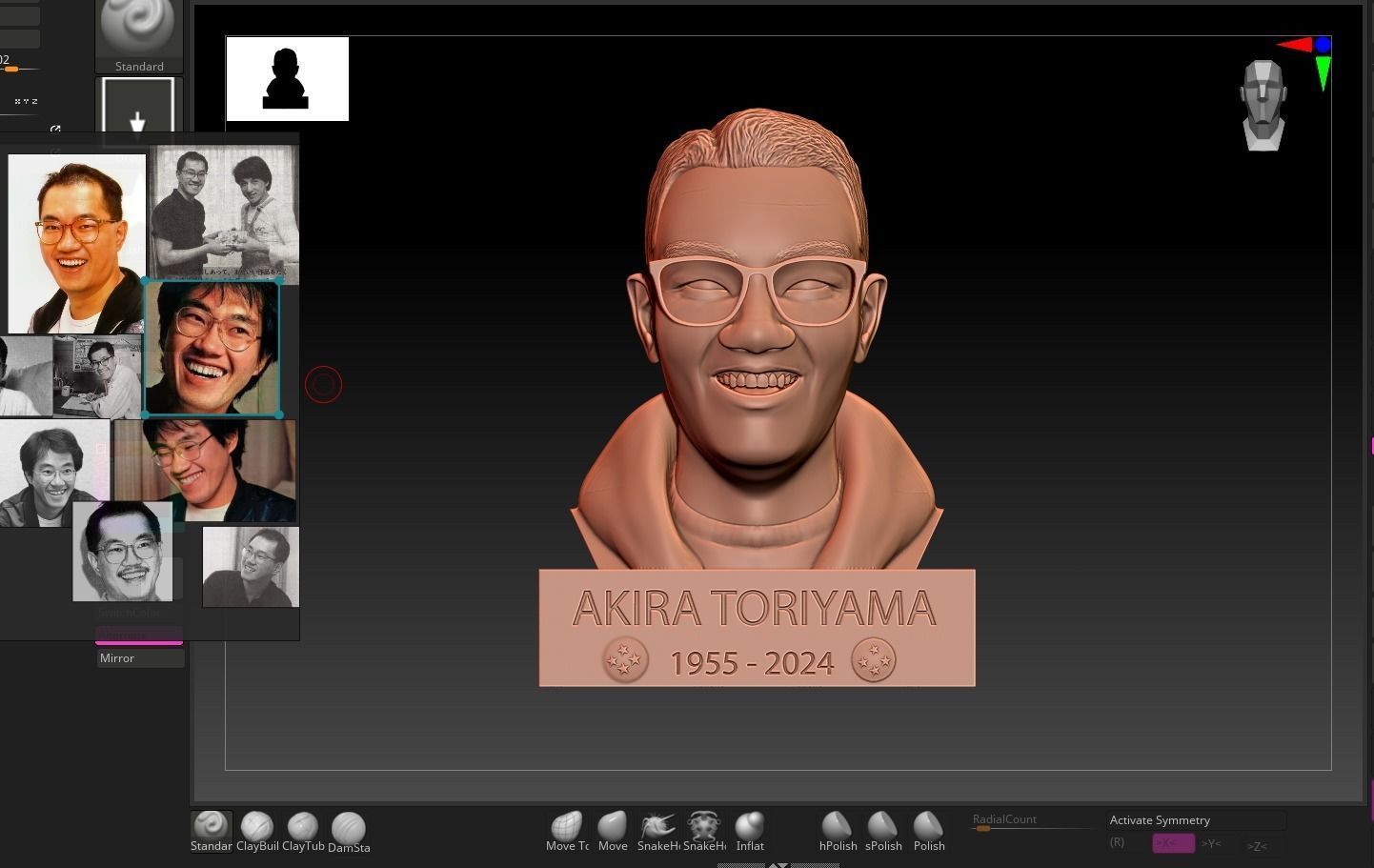Click the blue Z axis dot
Image resolution: width=1374 pixels, height=868 pixels.
coord(1323,45)
